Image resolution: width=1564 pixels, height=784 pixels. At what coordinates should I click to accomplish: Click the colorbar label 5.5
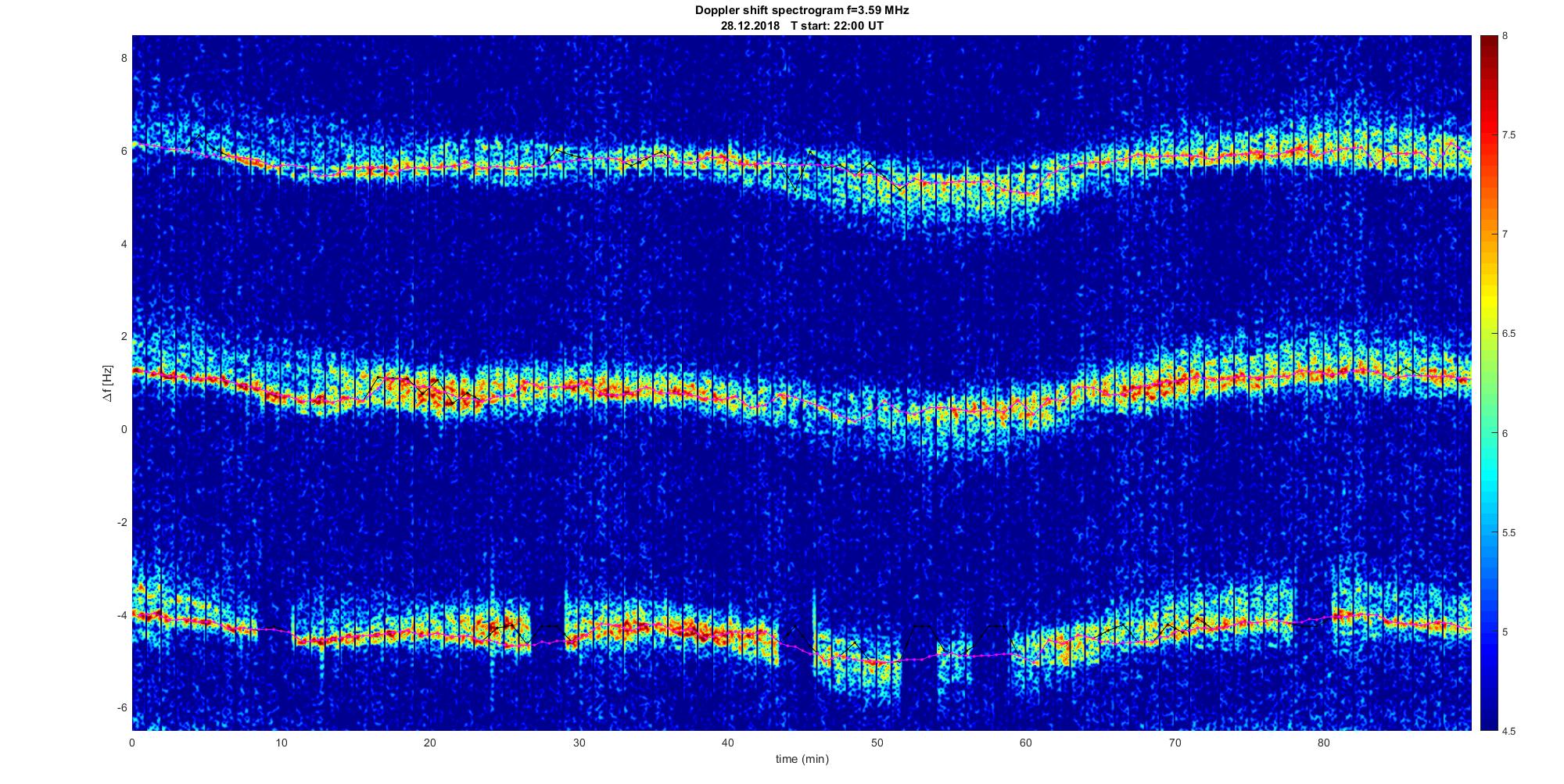point(1509,533)
